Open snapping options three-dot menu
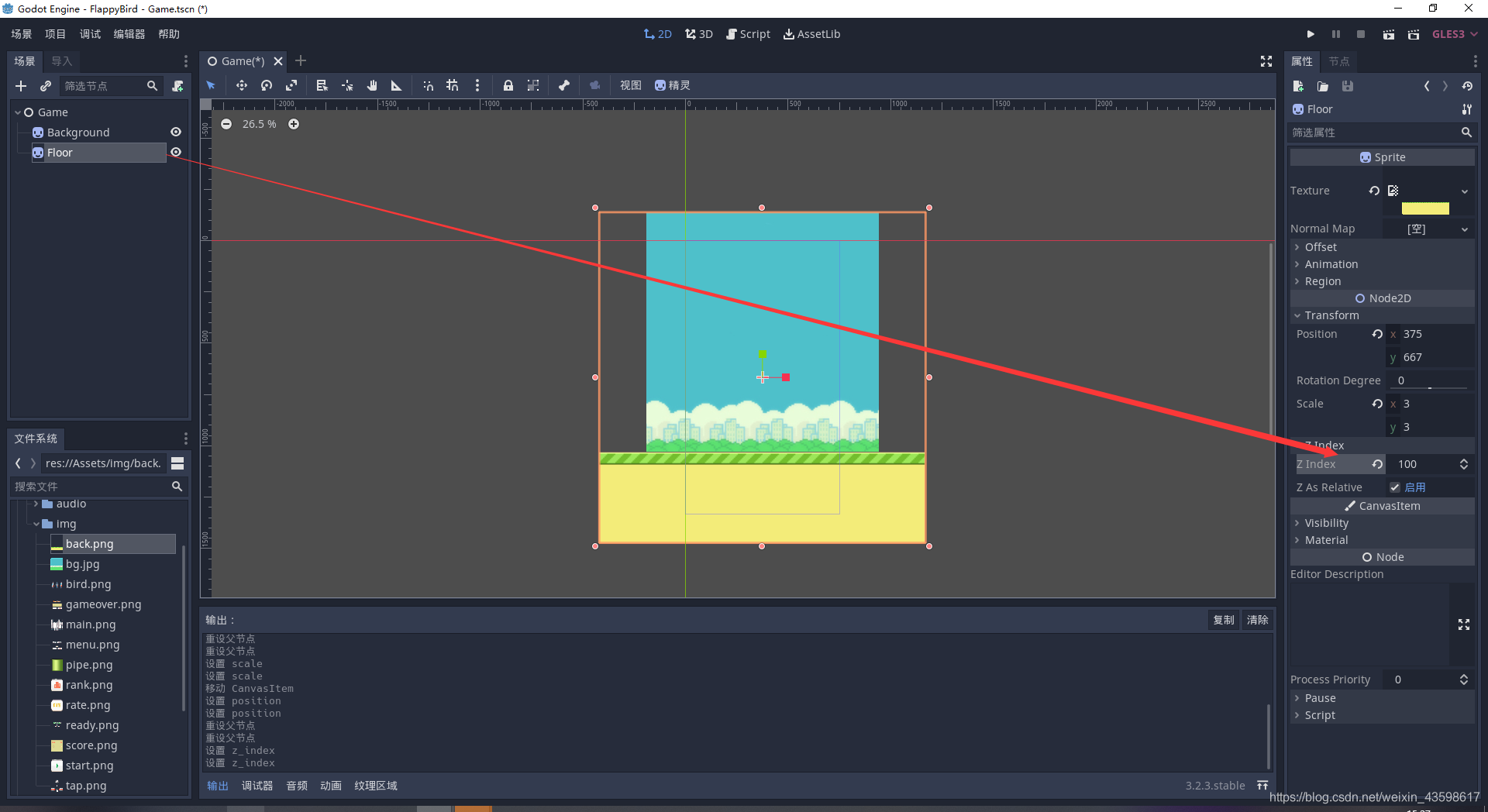Image resolution: width=1488 pixels, height=812 pixels. coord(477,85)
